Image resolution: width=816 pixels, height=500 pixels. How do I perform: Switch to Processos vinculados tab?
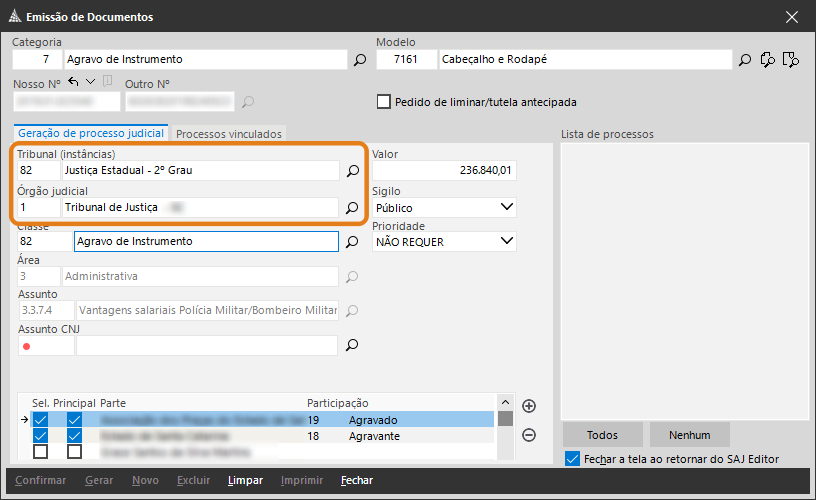(228, 134)
